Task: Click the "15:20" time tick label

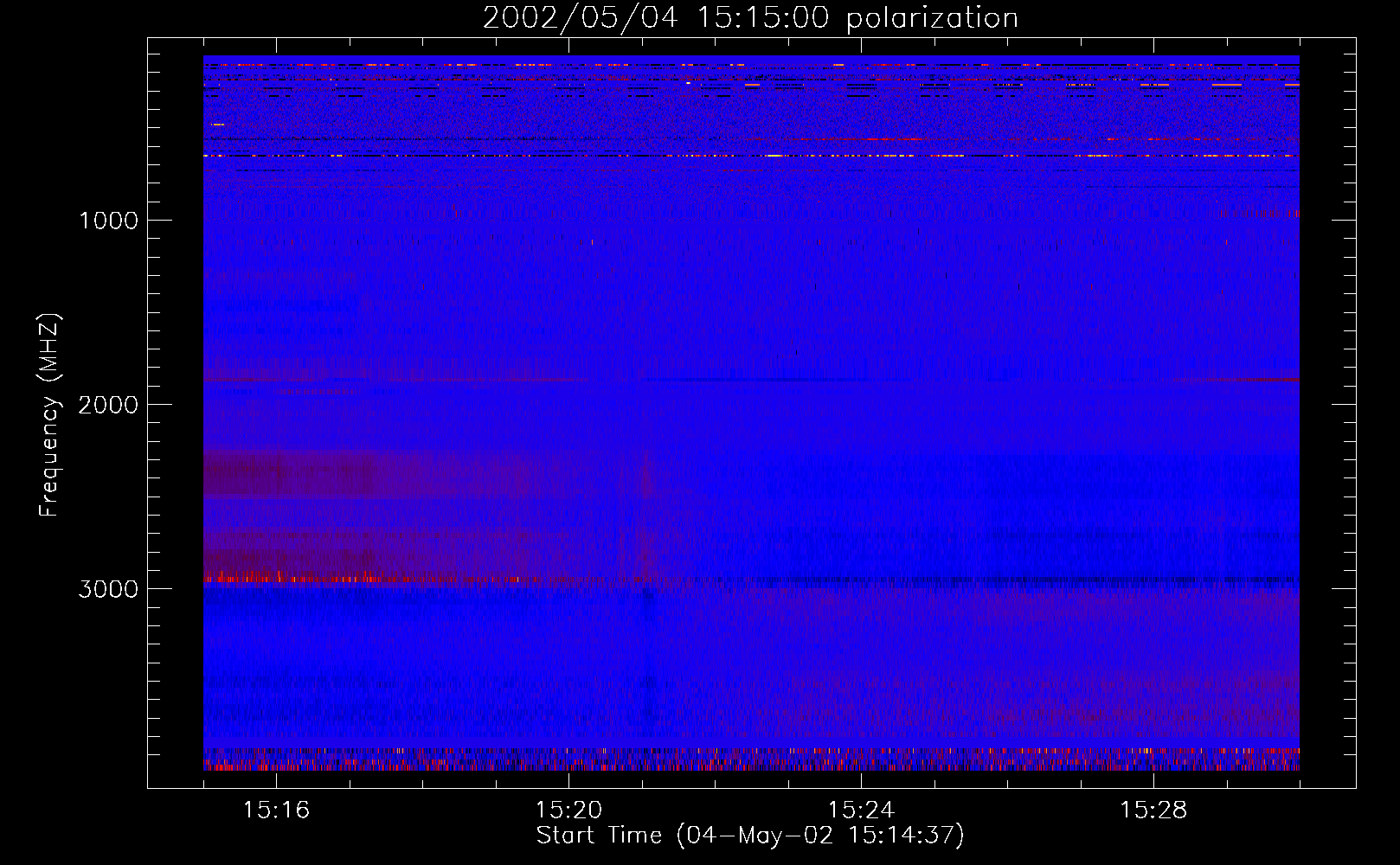Action: tap(568, 811)
